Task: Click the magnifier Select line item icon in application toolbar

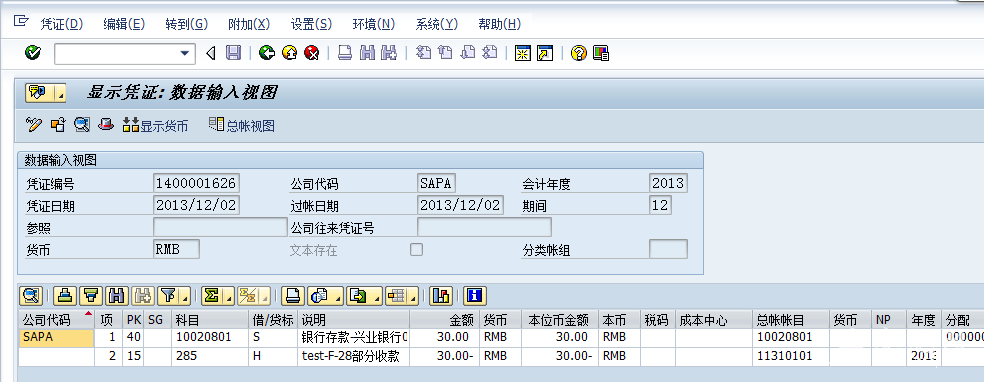Action: [82, 125]
